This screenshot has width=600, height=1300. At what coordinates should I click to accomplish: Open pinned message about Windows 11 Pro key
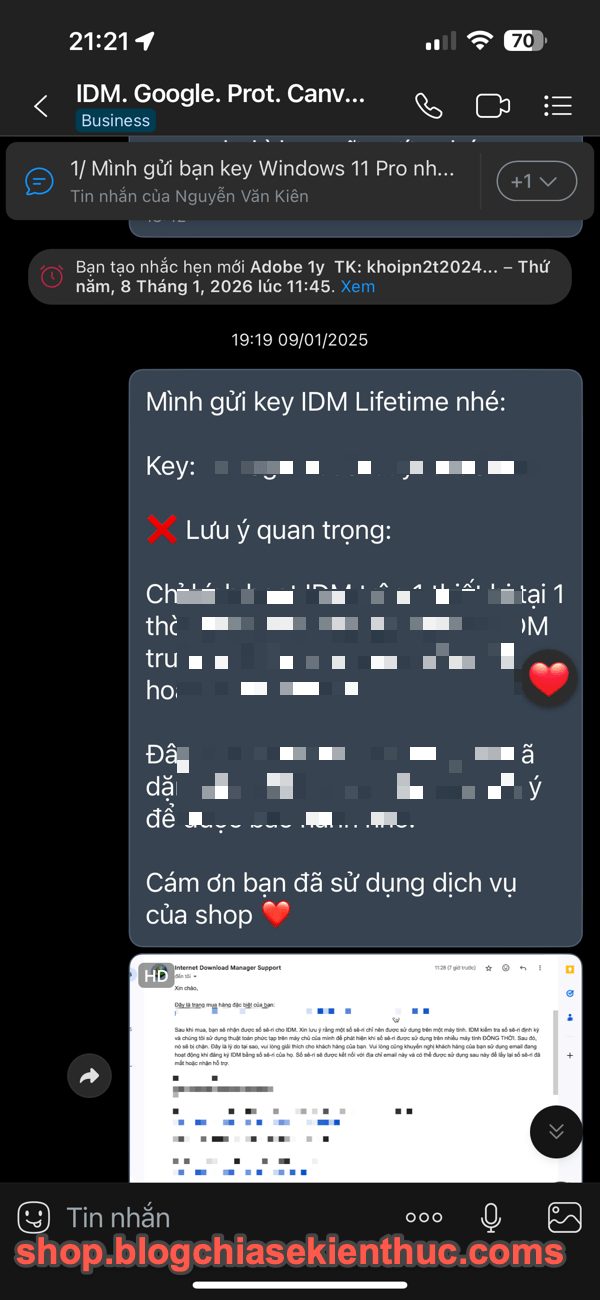tap(262, 181)
